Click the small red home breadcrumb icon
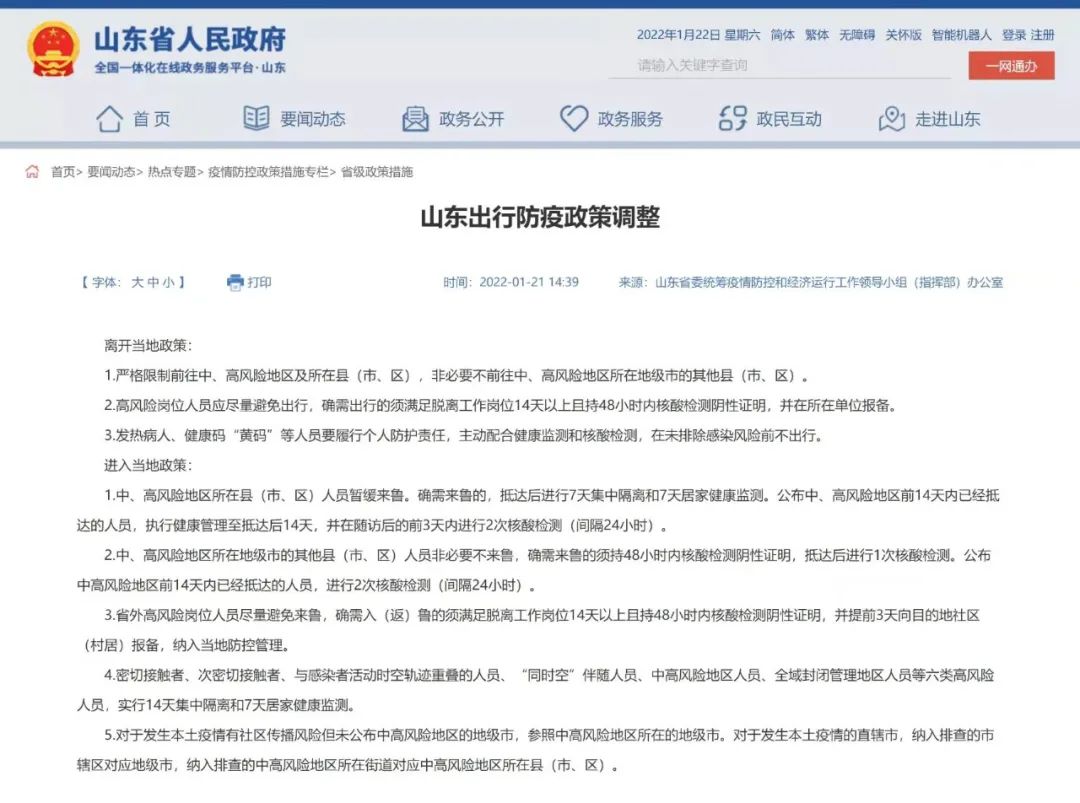This screenshot has height=803, width=1080. 32,171
